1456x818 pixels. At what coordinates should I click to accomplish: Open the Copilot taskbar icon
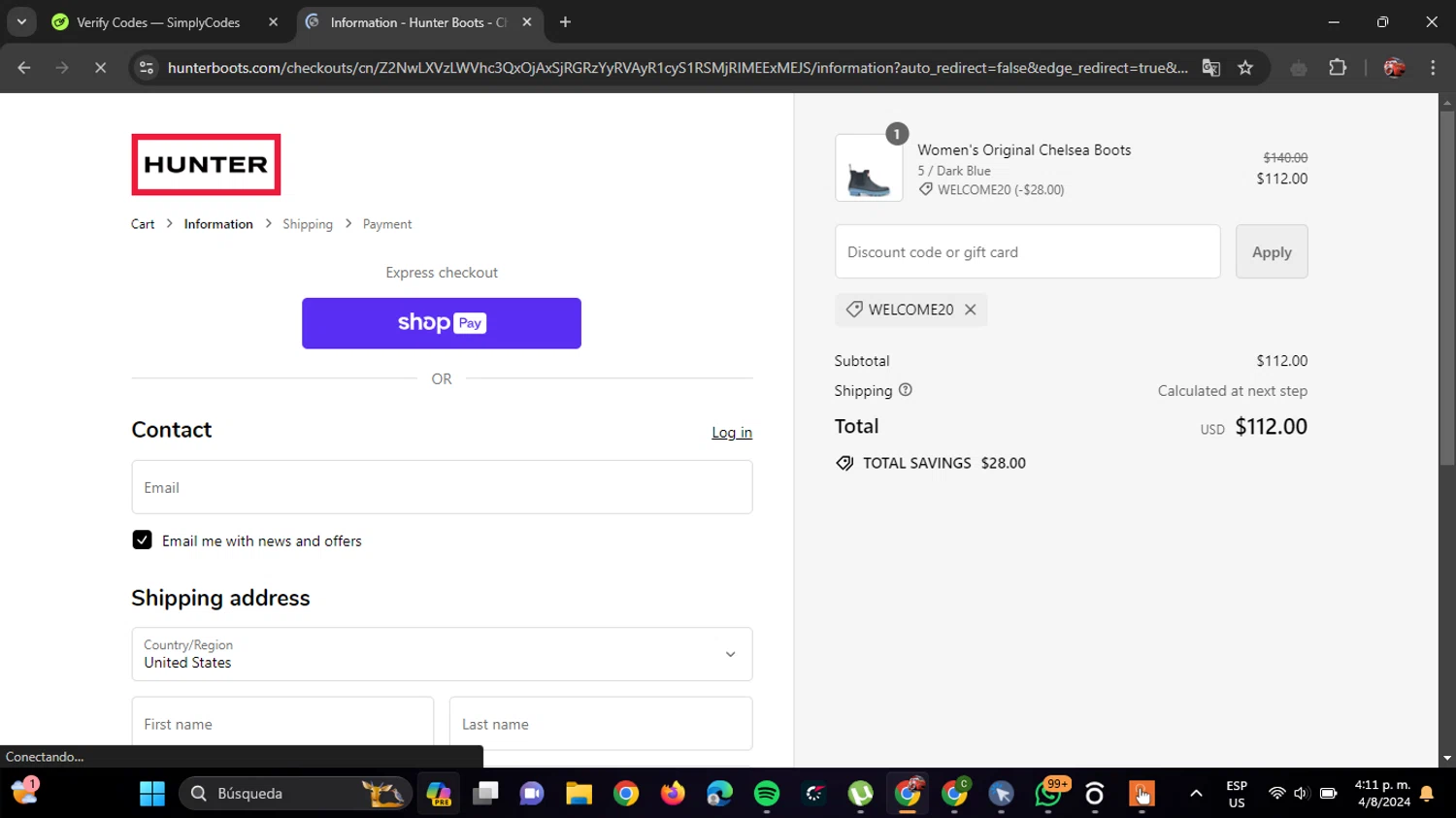[x=439, y=794]
